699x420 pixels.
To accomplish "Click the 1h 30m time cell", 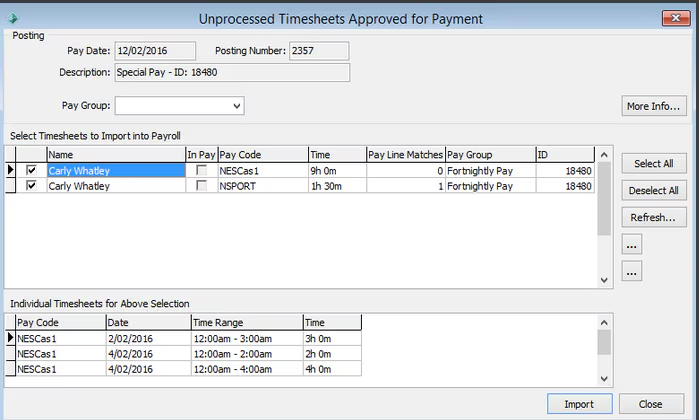I will [337, 186].
